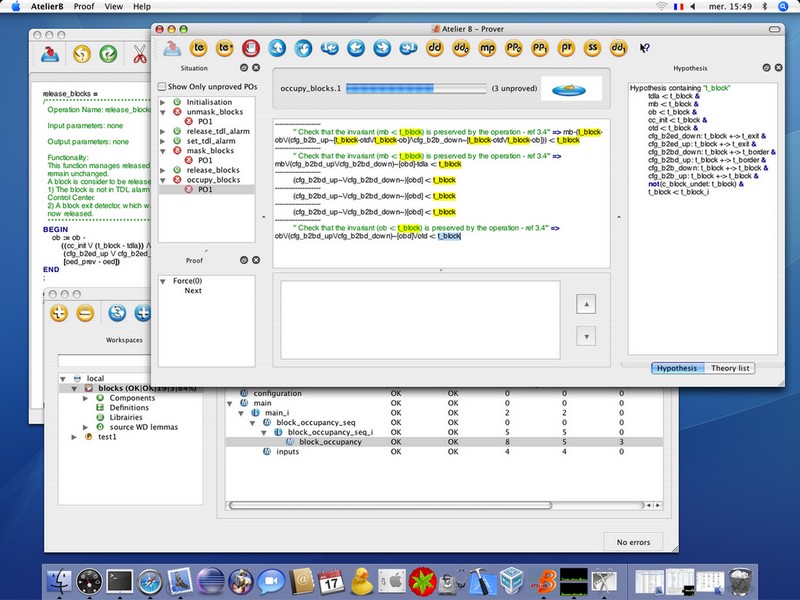Select PO1 under occupy_blocks
800x600 pixels.
206,189
